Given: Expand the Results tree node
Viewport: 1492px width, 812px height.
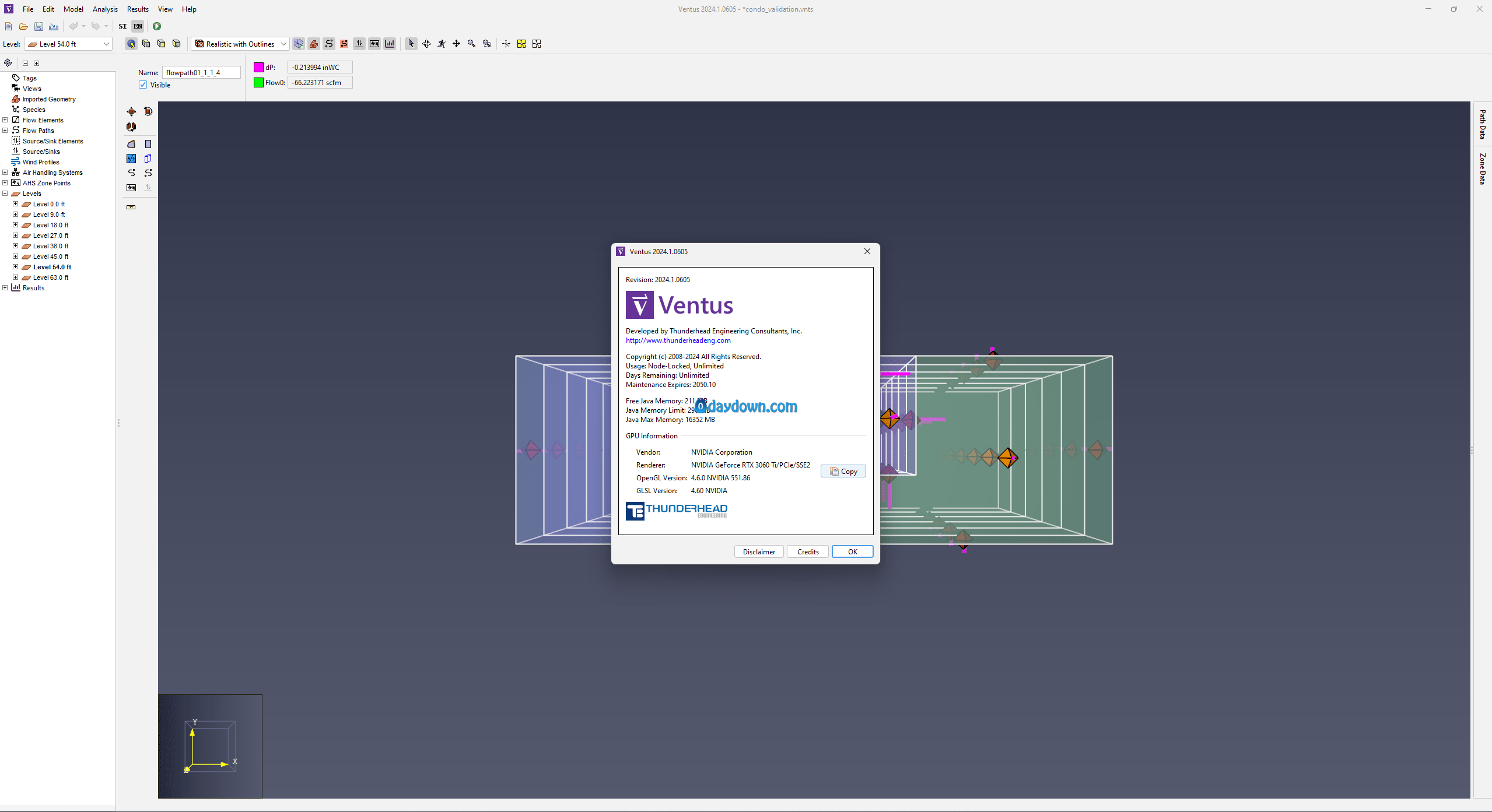Looking at the screenshot, I should 5,288.
